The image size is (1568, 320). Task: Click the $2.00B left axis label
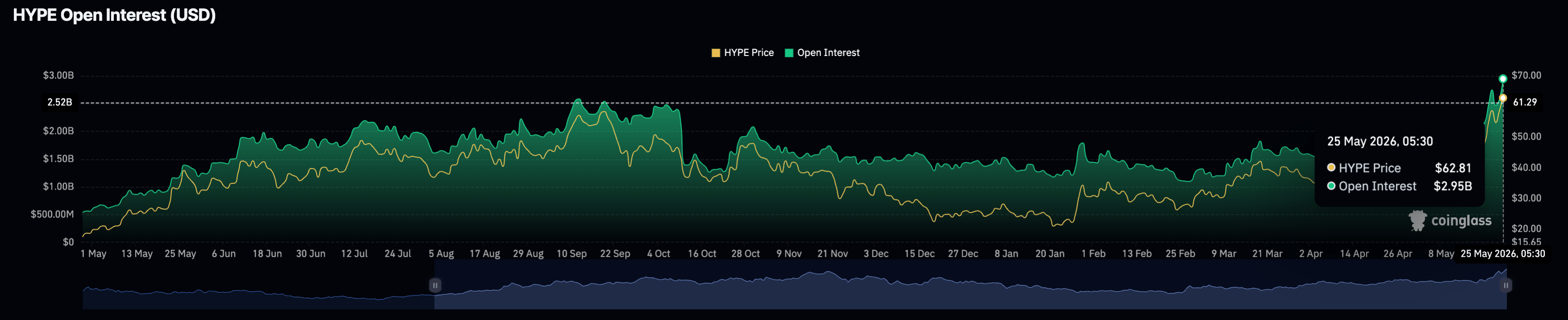click(x=58, y=131)
